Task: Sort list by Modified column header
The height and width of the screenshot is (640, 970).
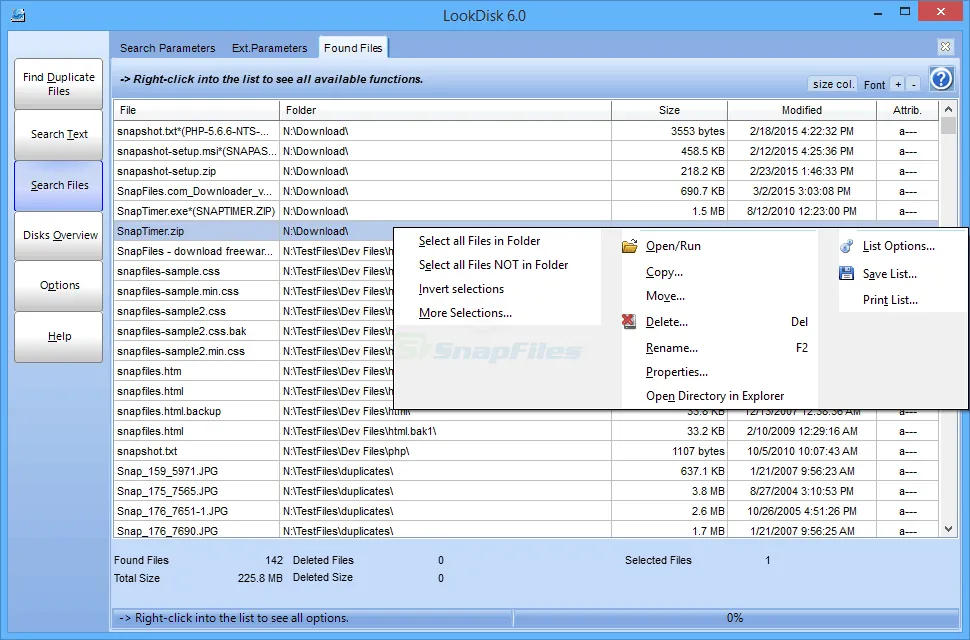Action: (x=802, y=110)
